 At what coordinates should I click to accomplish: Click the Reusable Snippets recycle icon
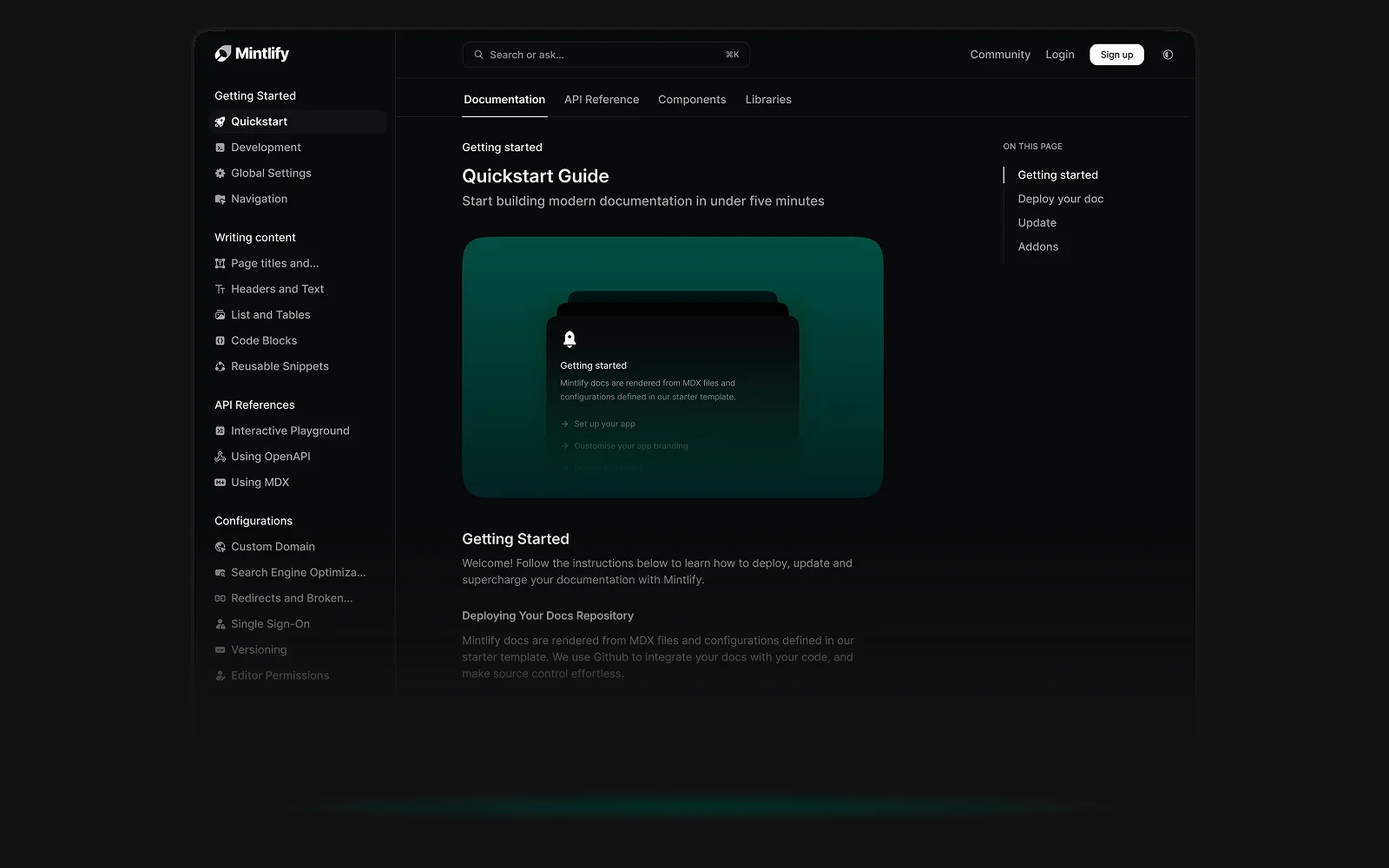tap(220, 366)
